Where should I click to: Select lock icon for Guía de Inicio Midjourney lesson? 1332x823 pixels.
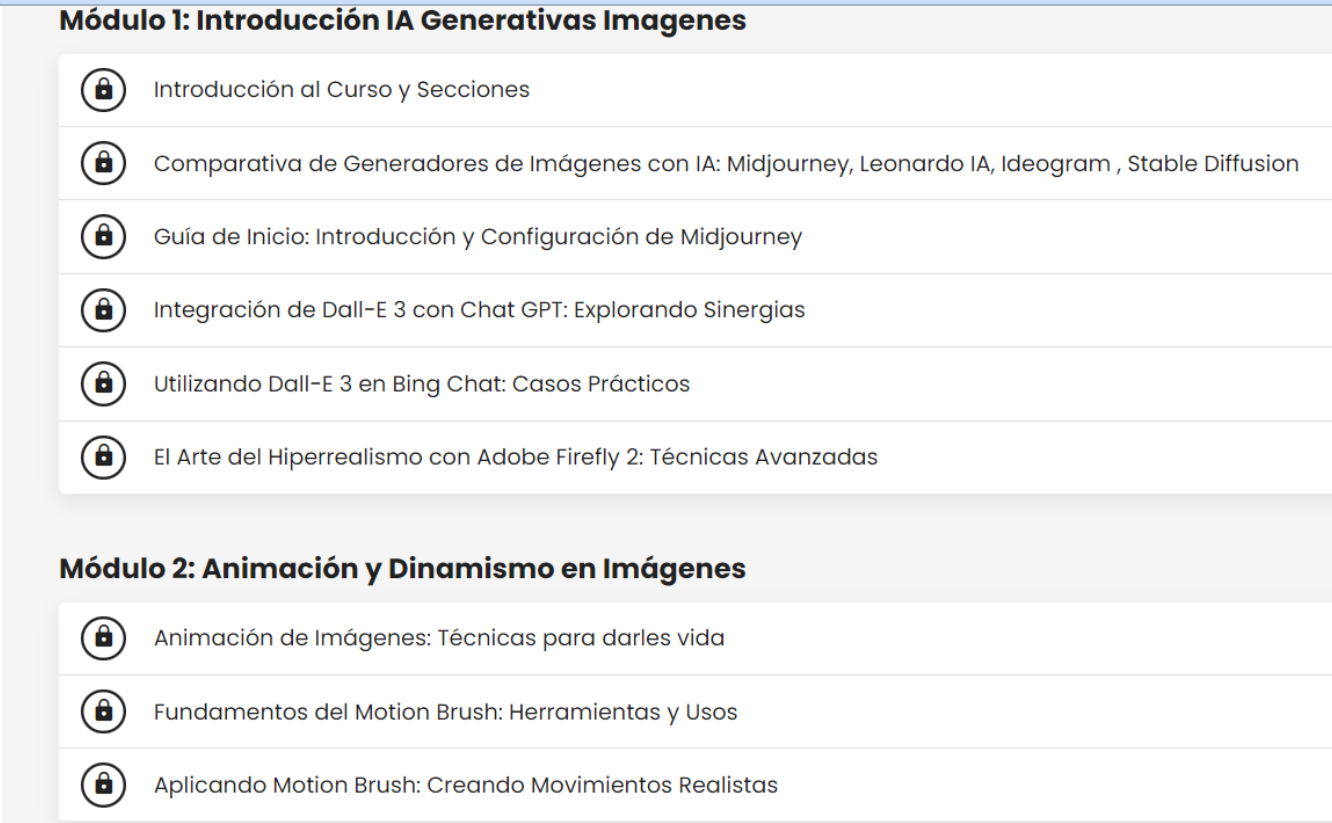click(103, 237)
